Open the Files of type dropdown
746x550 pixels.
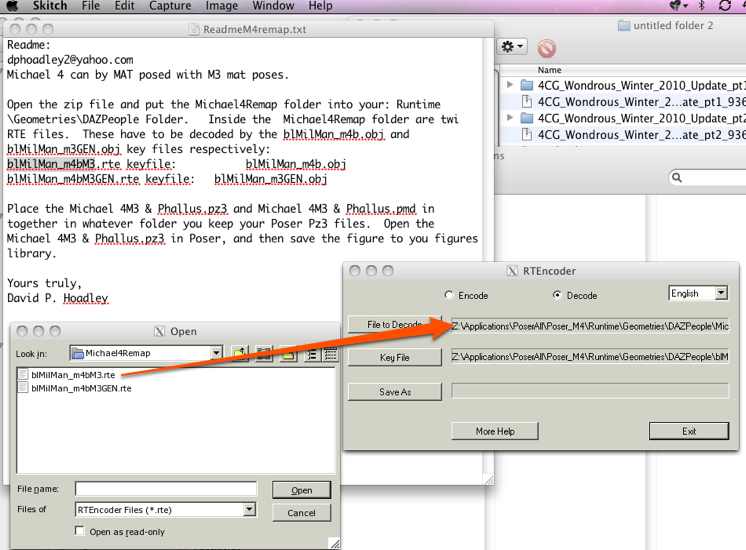[249, 510]
